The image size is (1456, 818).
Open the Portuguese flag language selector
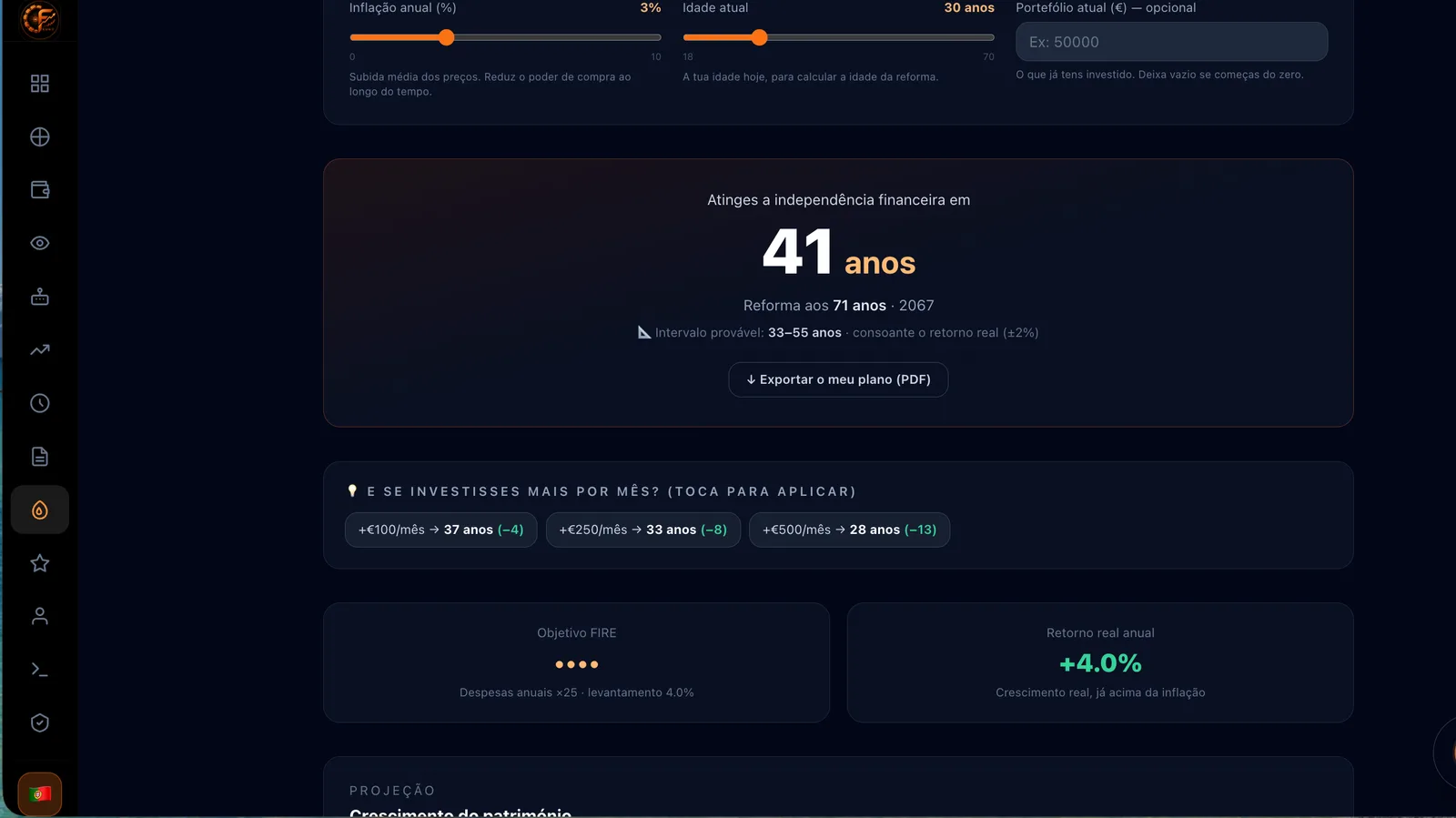click(39, 794)
